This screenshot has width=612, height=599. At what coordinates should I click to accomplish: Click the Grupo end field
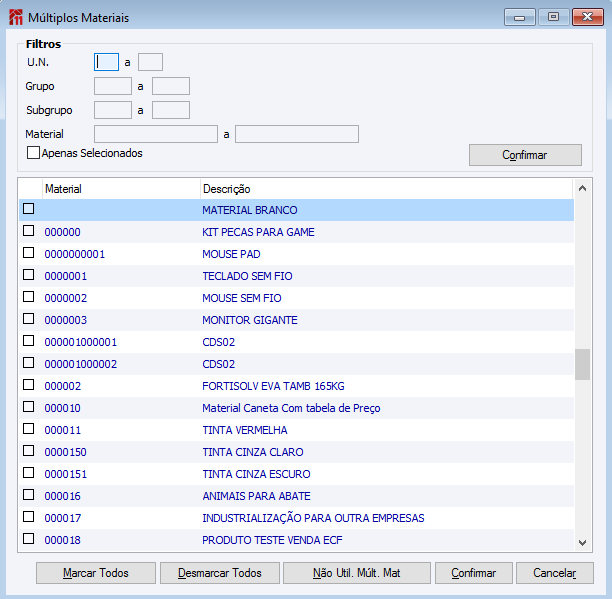click(x=171, y=86)
